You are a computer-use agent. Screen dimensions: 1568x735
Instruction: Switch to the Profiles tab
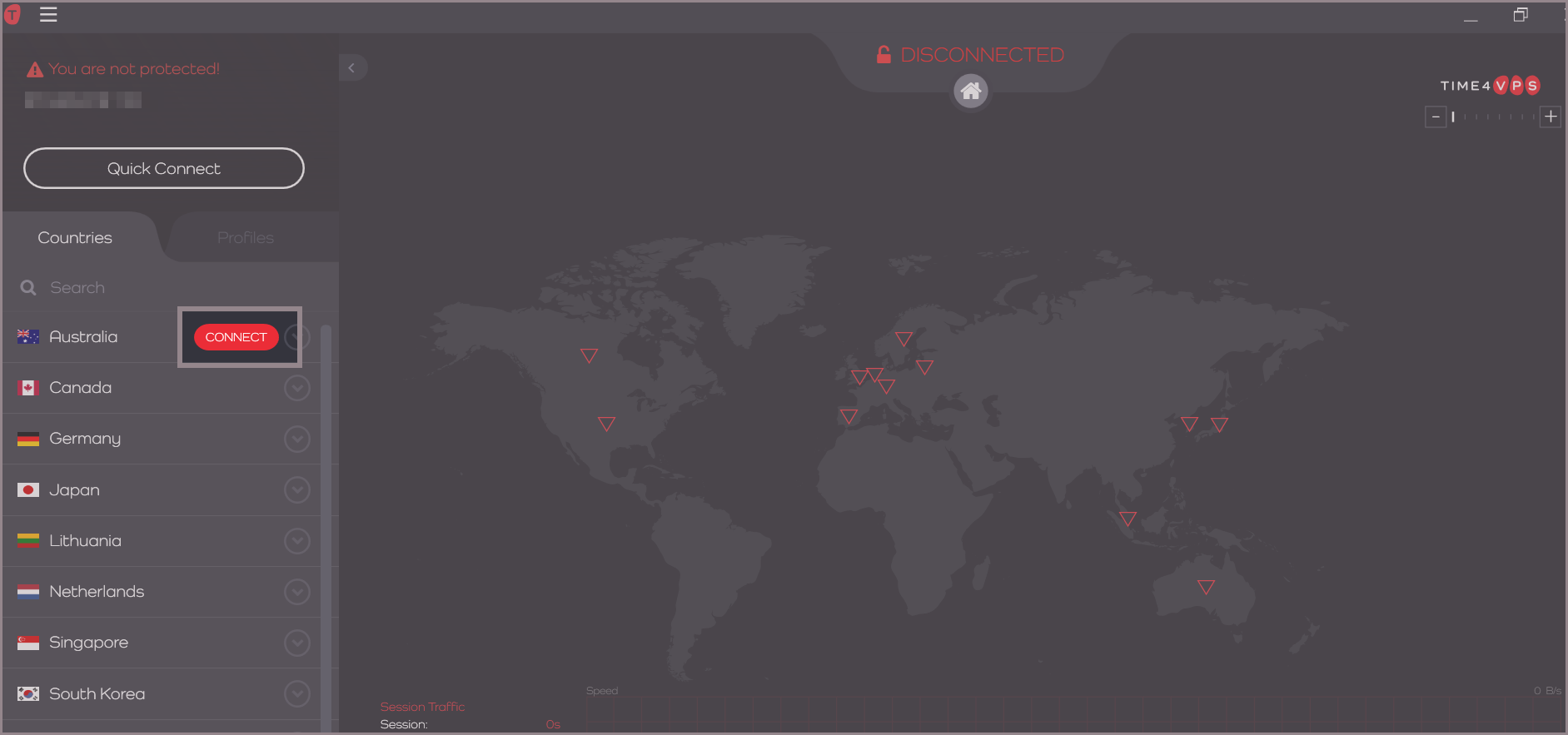tap(245, 238)
